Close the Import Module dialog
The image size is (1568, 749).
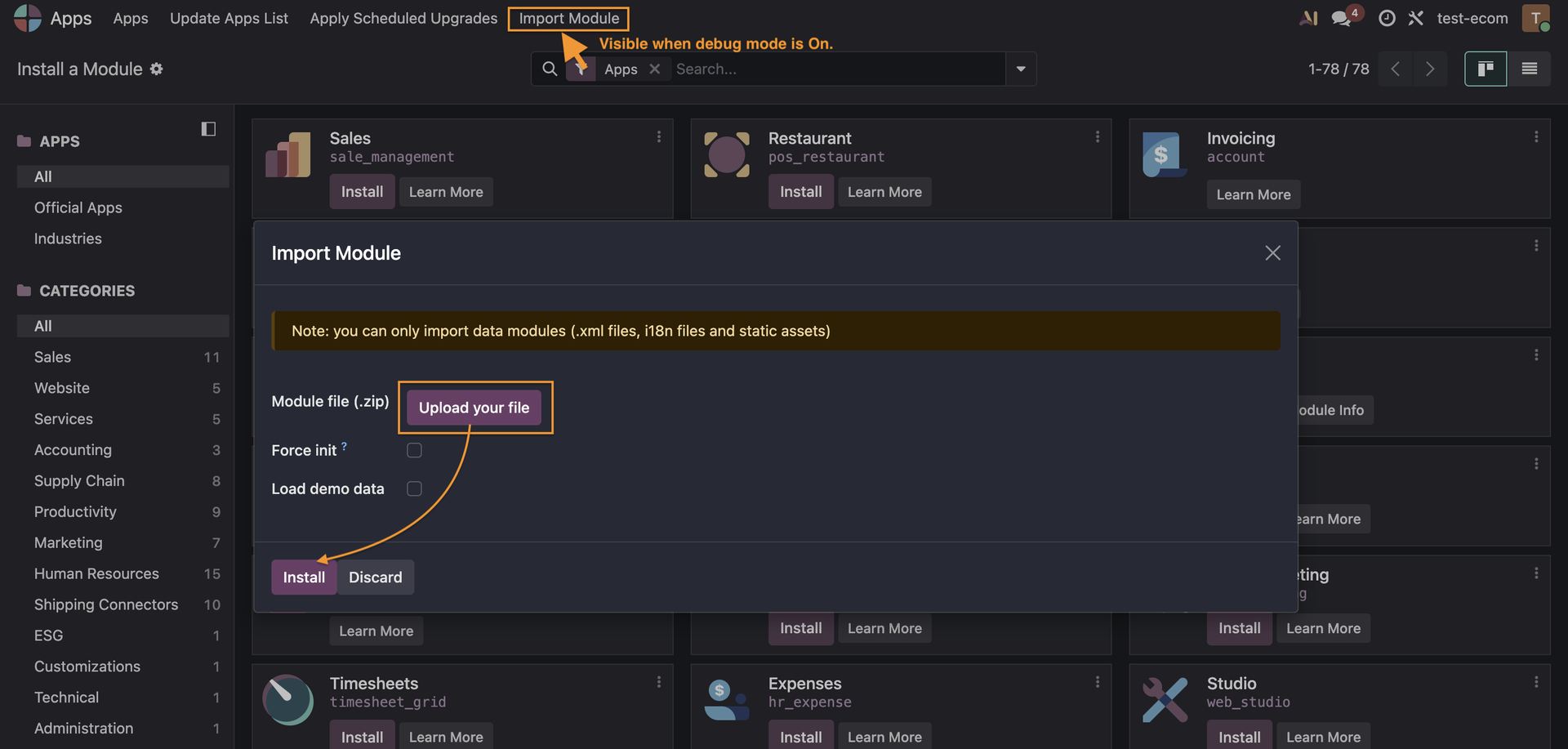coord(1272,253)
